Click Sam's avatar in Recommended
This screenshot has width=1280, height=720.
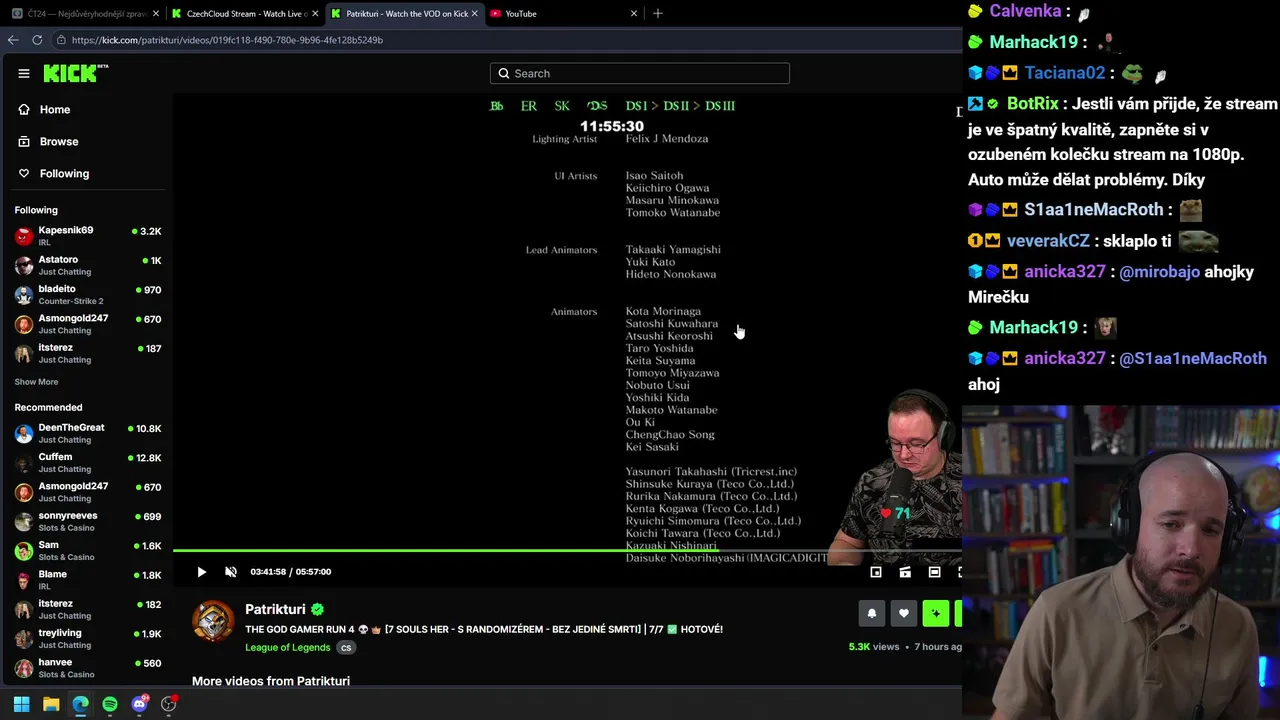(24, 551)
